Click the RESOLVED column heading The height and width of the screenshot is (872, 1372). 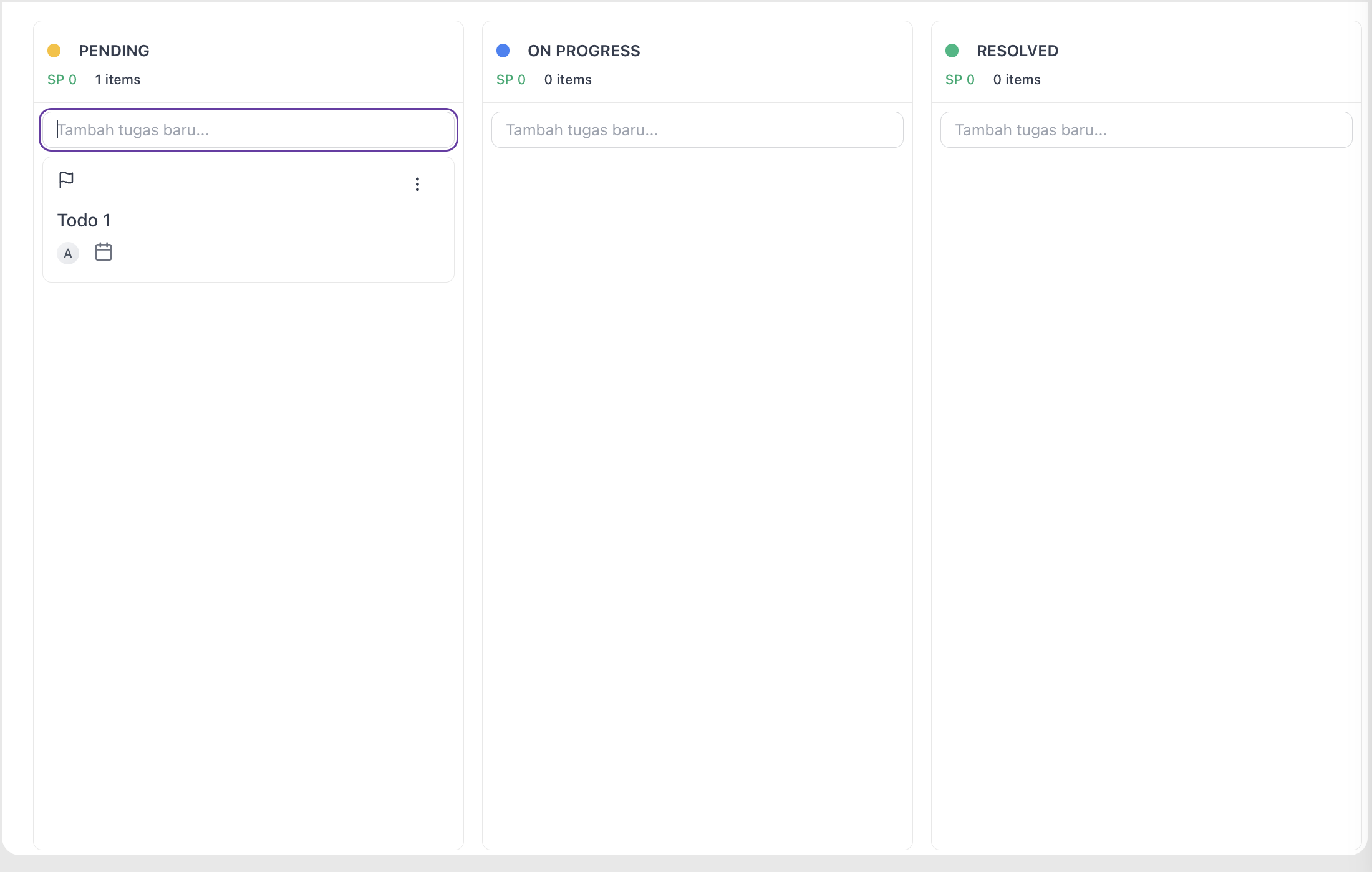point(1018,51)
